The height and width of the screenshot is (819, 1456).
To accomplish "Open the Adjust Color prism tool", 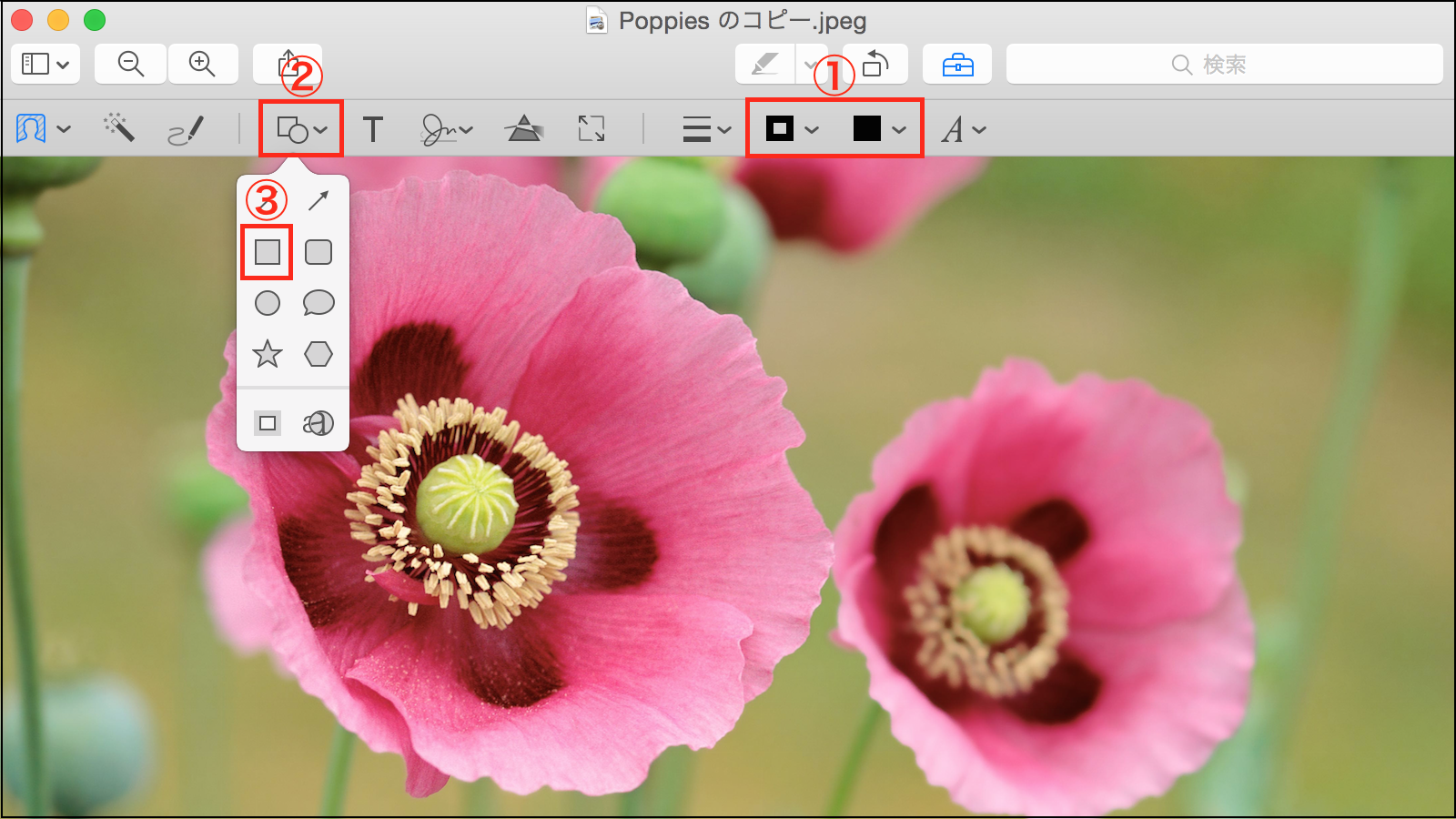I will click(523, 129).
